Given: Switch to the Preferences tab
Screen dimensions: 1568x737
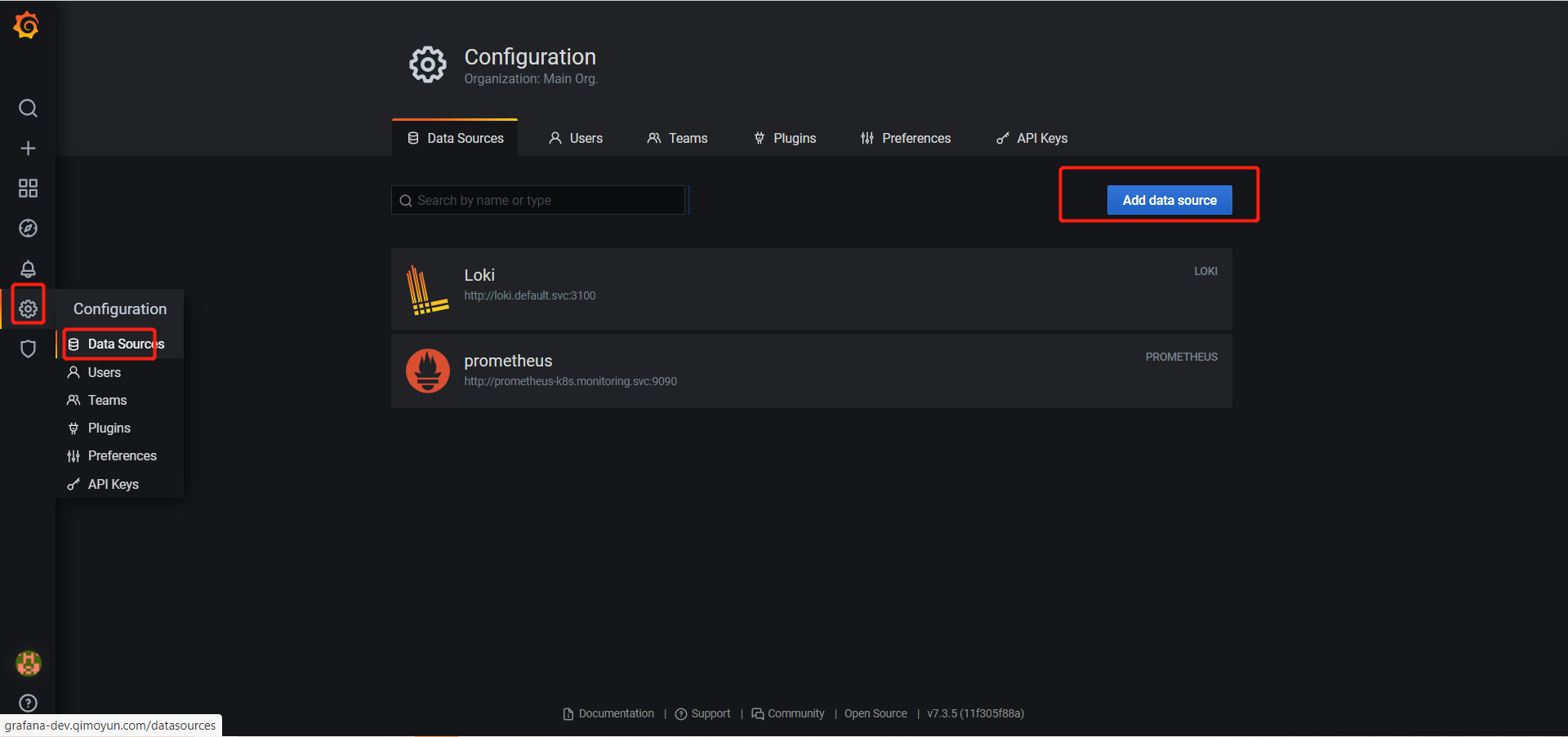Looking at the screenshot, I should 906,138.
